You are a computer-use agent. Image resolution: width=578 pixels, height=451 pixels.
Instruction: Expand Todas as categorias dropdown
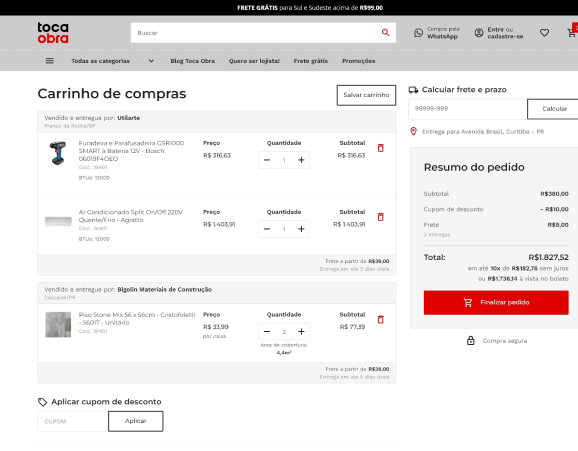click(x=151, y=61)
